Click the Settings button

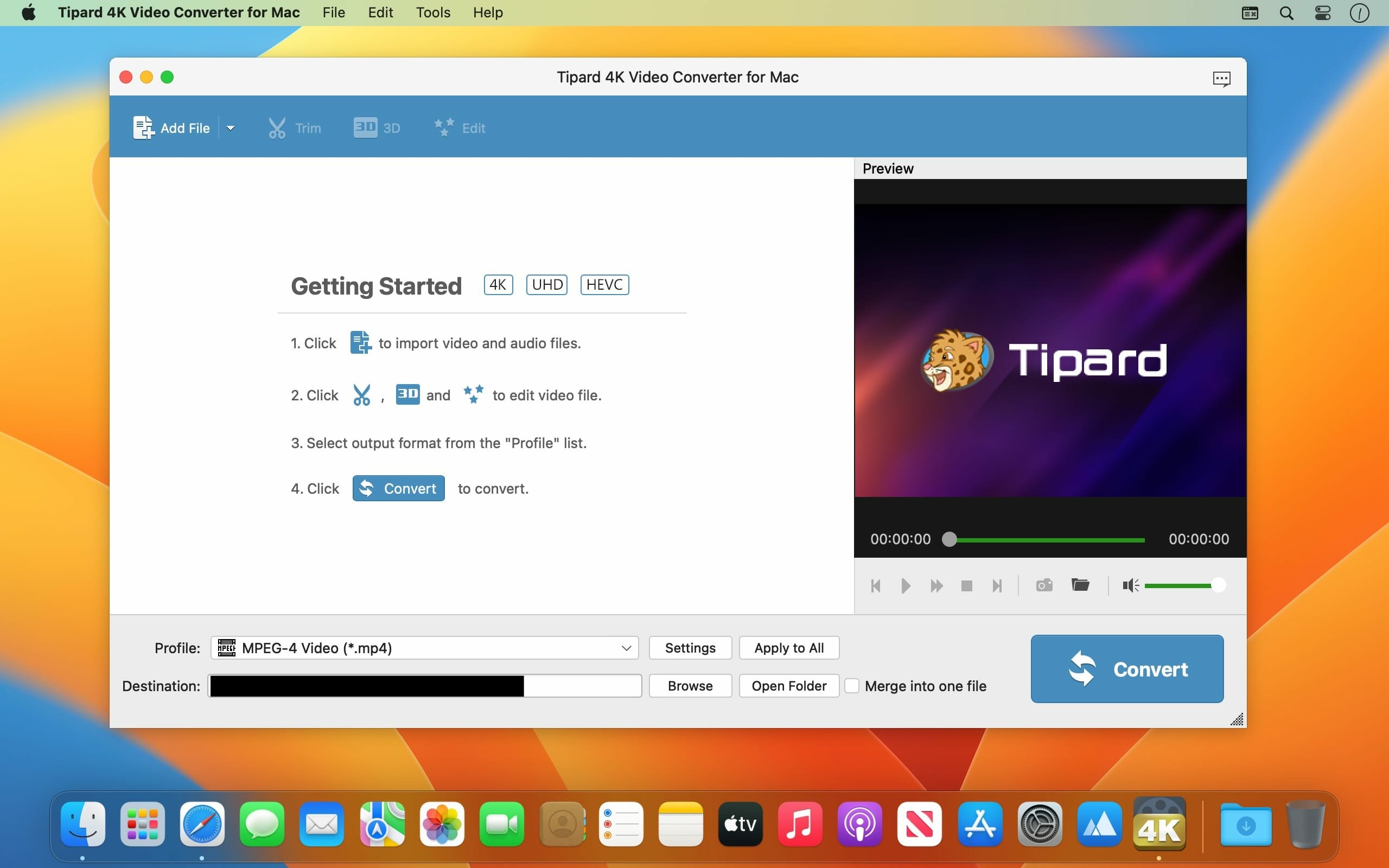(690, 648)
